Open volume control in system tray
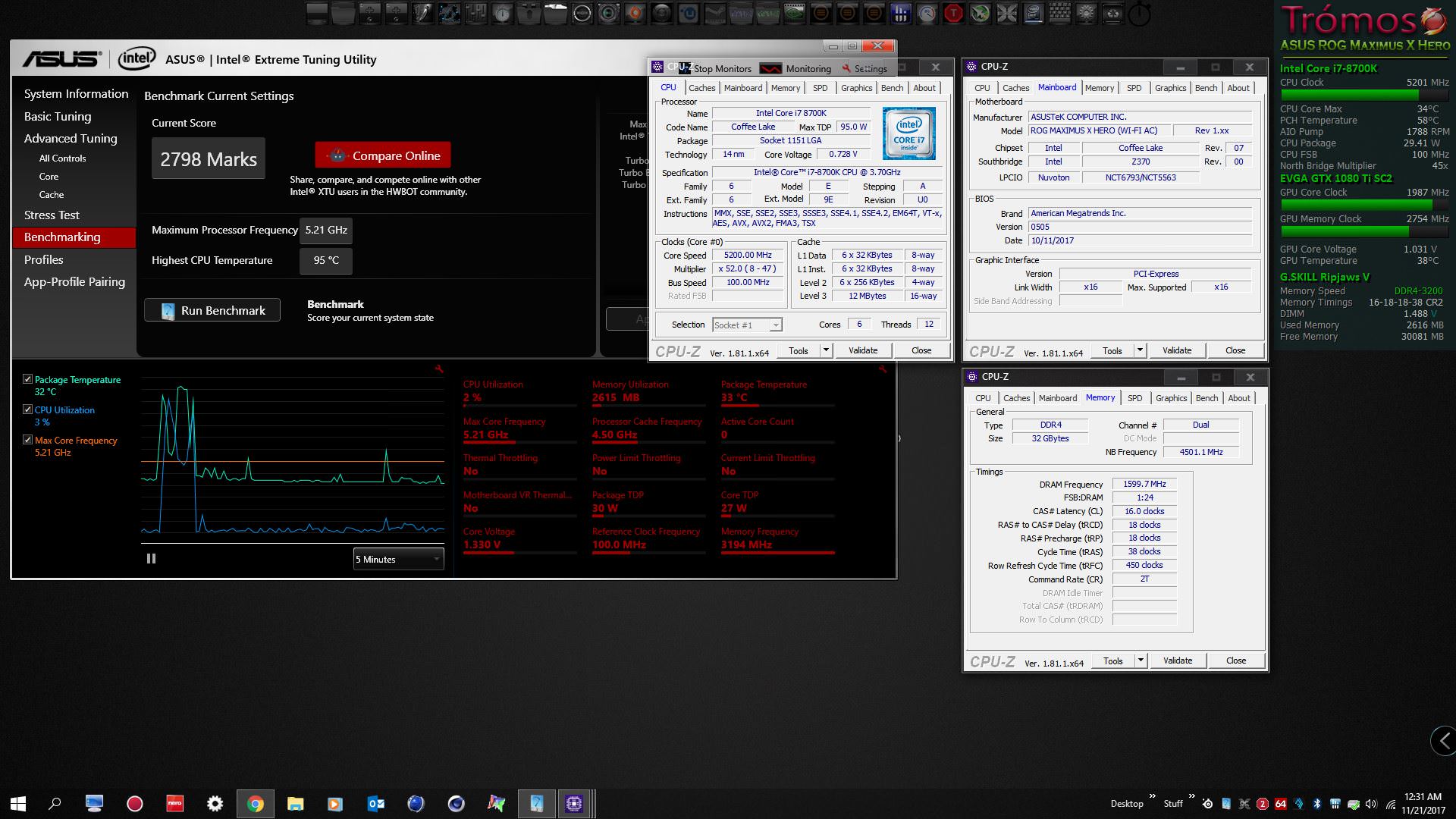Image resolution: width=1456 pixels, height=819 pixels. click(1371, 804)
